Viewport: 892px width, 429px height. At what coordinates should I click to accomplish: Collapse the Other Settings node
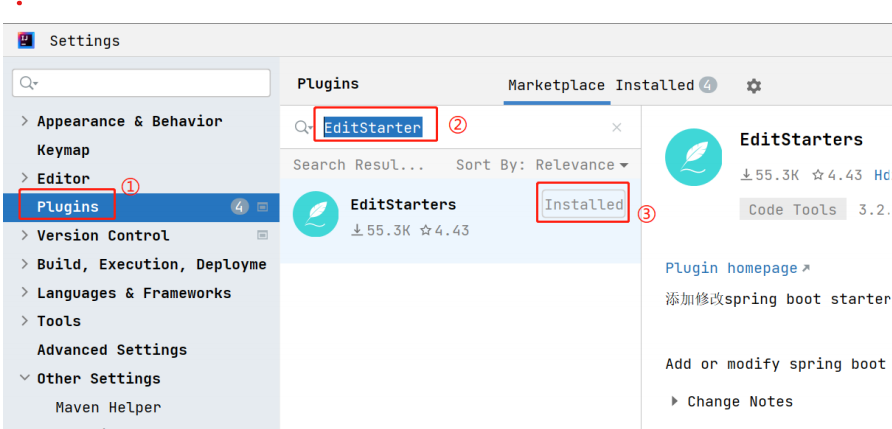tap(24, 378)
